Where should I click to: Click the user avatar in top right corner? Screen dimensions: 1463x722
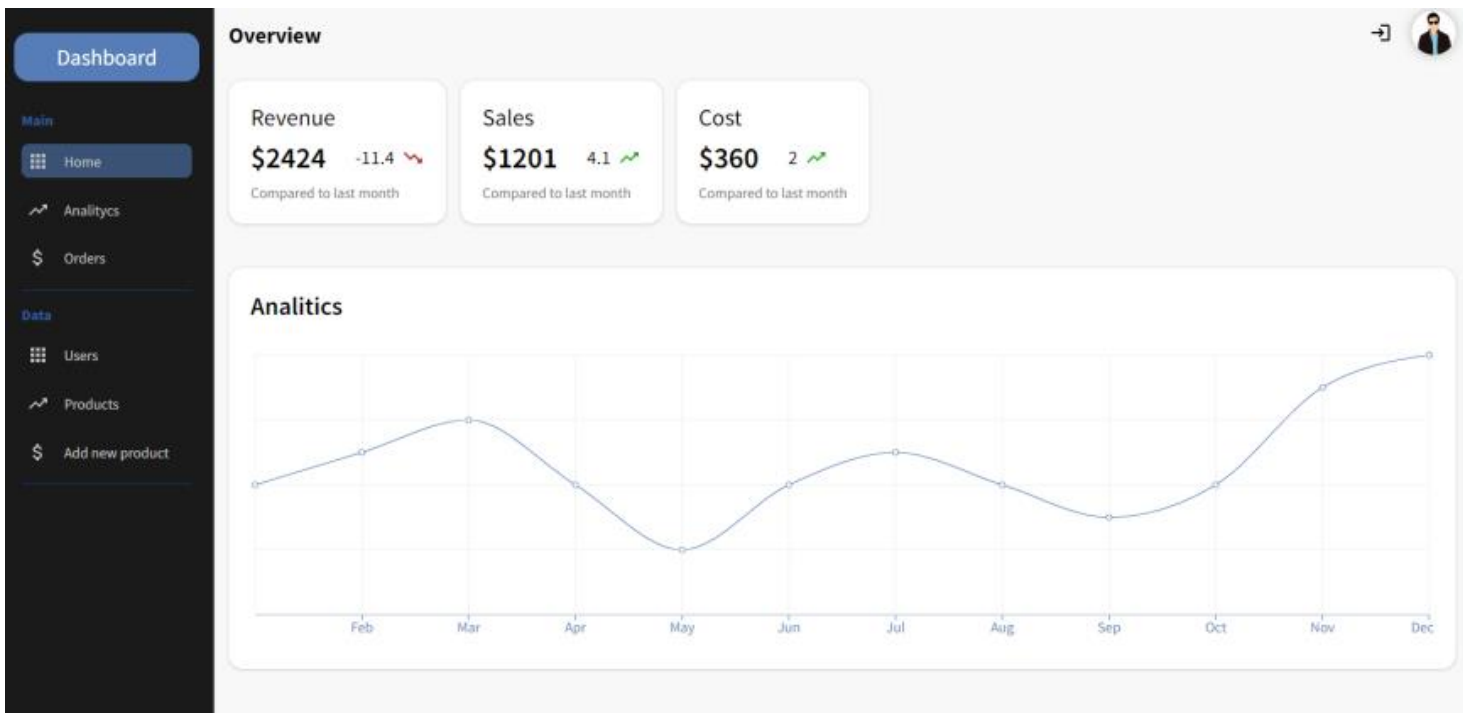click(x=1433, y=33)
